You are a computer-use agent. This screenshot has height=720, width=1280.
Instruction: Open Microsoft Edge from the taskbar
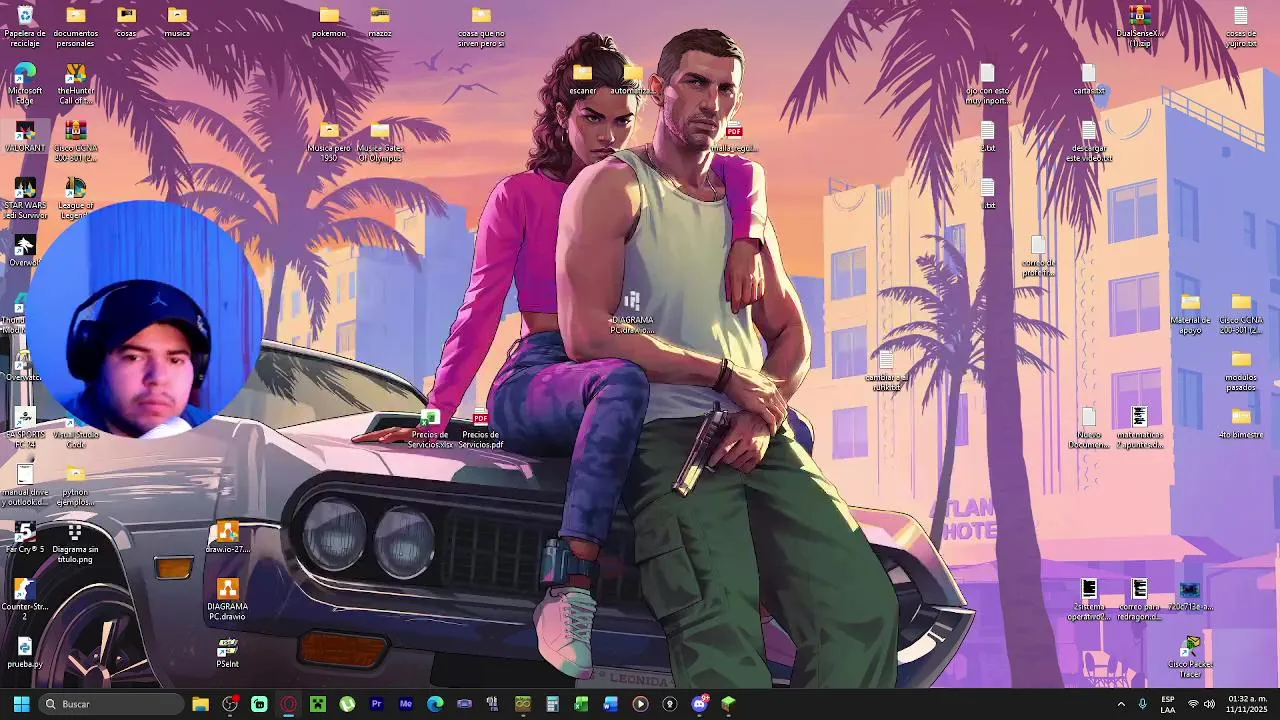coord(435,704)
